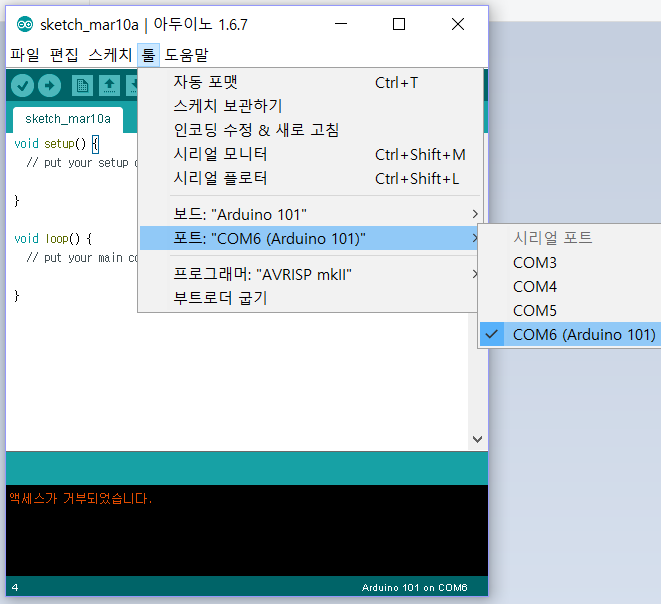
Task: Click the void loop() code line
Action: point(53,239)
